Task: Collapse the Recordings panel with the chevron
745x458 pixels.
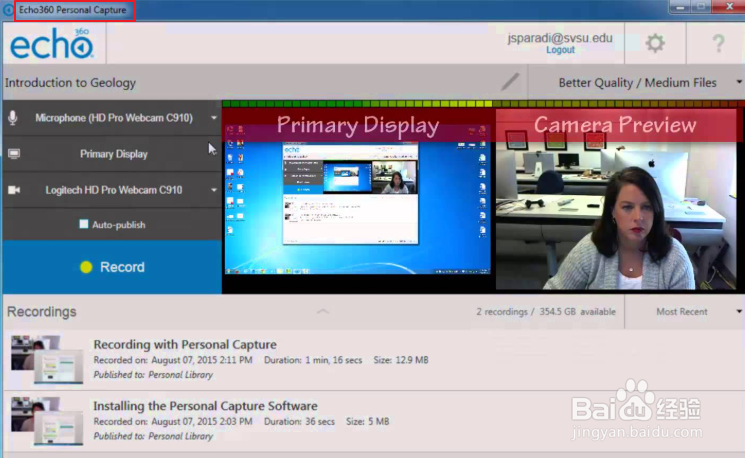Action: point(323,311)
